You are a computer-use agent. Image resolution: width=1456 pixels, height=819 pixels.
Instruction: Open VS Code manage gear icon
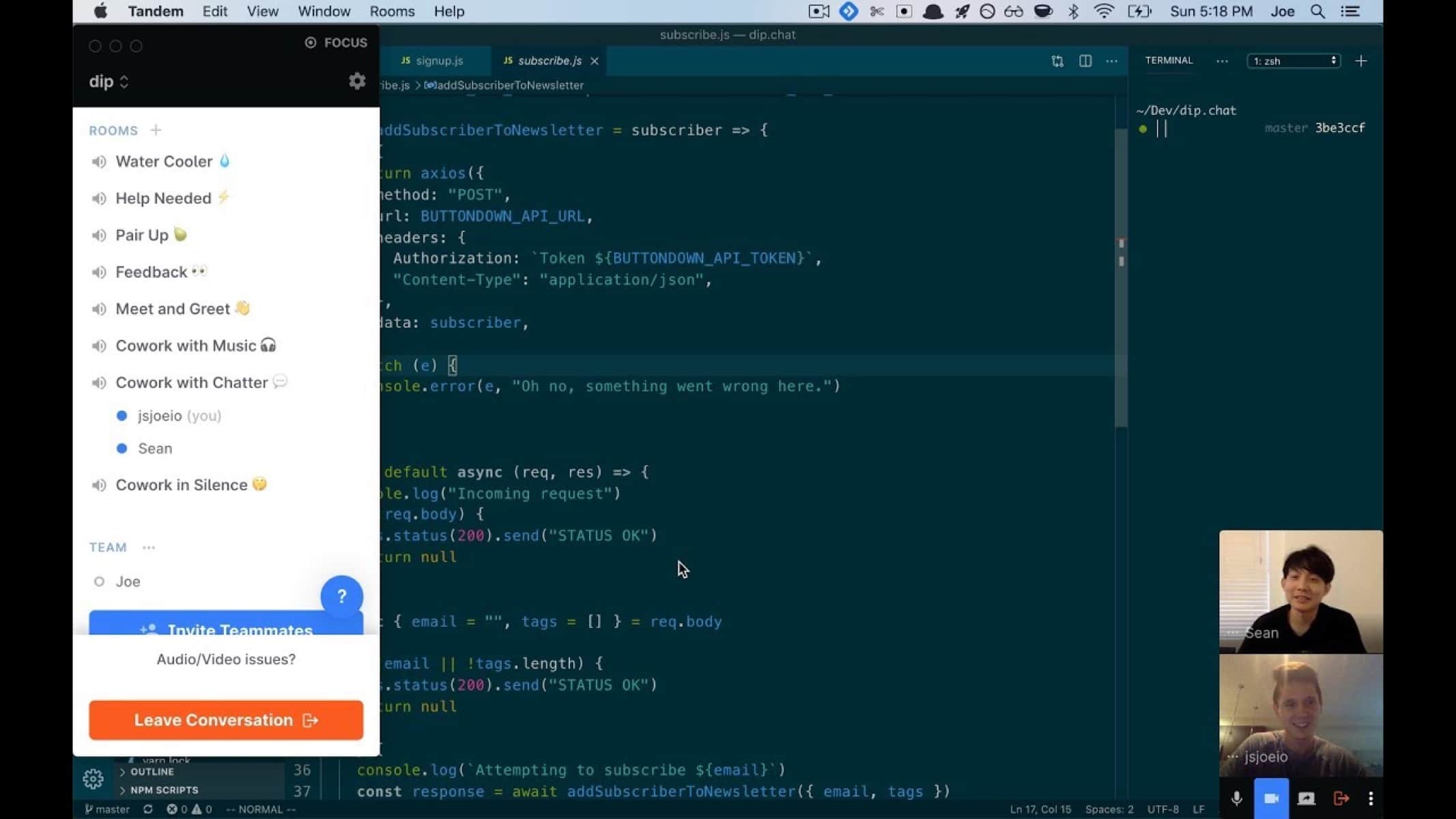(93, 778)
